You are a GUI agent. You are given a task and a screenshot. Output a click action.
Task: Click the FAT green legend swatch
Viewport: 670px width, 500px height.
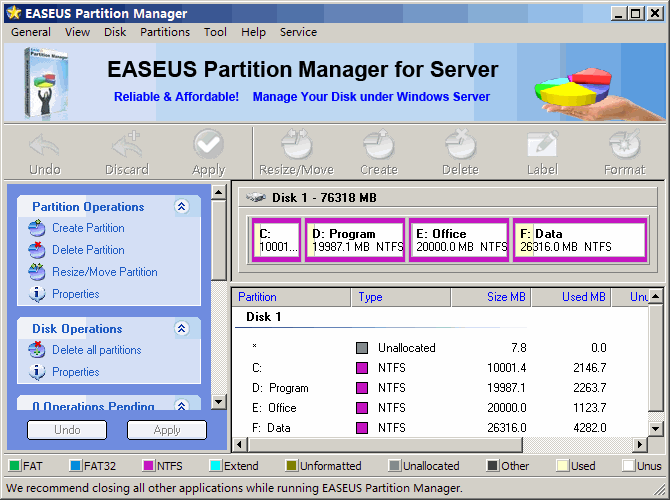[15, 465]
